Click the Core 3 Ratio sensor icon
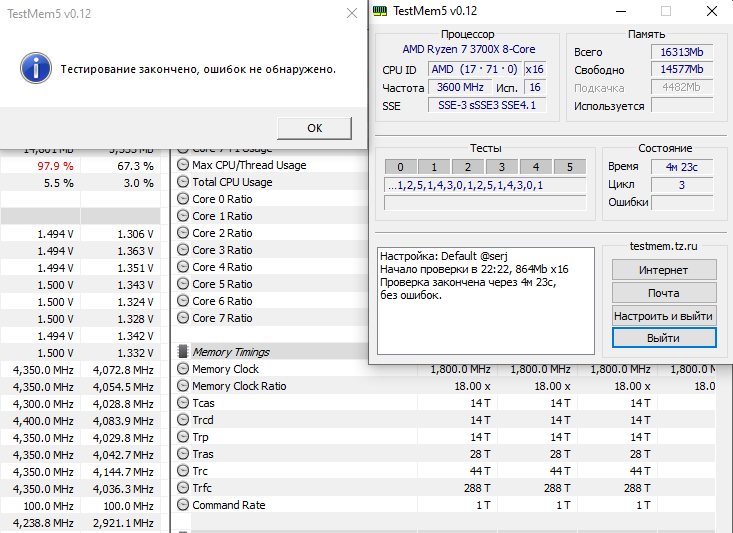733x533 pixels. pyautogui.click(x=183, y=250)
